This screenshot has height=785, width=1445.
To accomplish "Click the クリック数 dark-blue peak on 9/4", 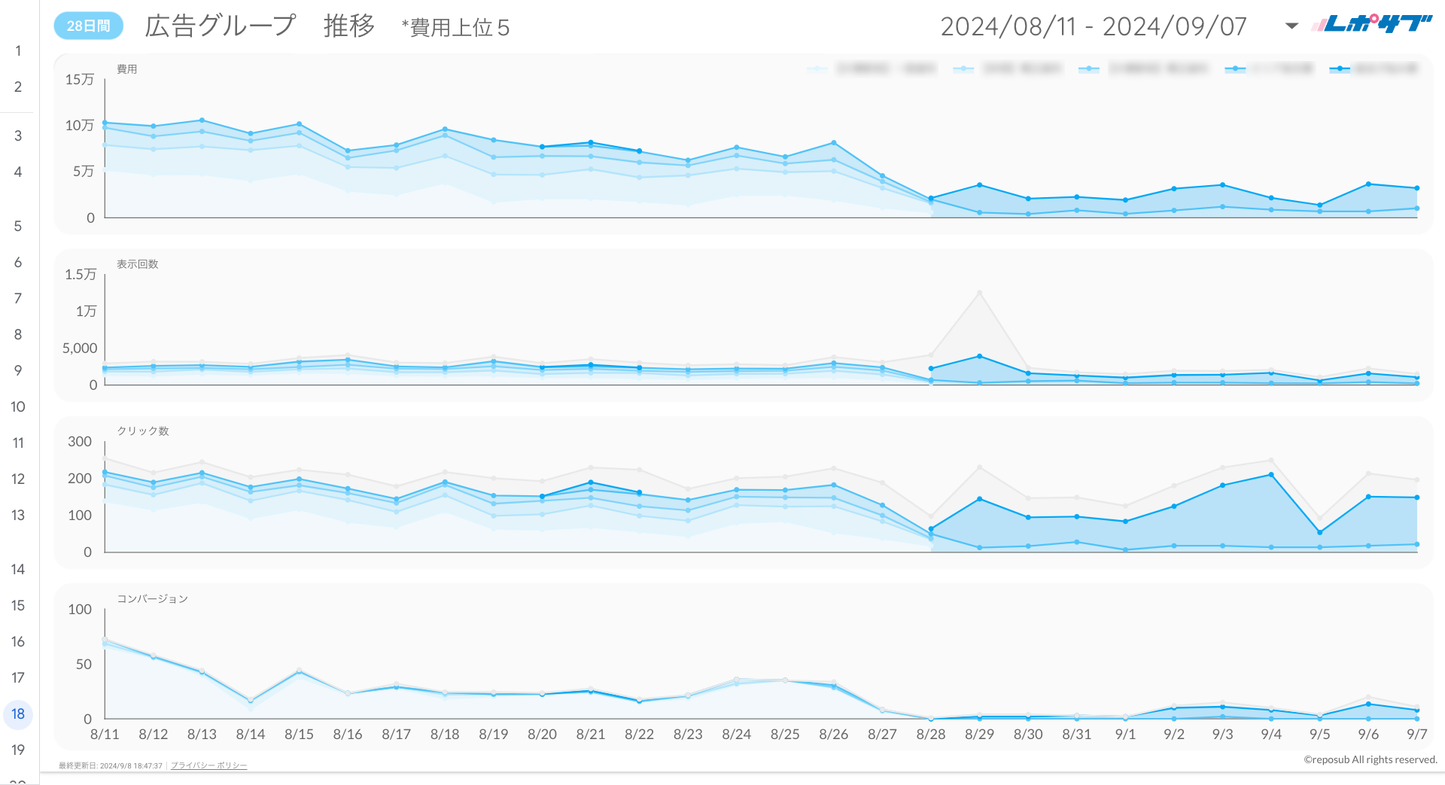I will pyautogui.click(x=1271, y=475).
